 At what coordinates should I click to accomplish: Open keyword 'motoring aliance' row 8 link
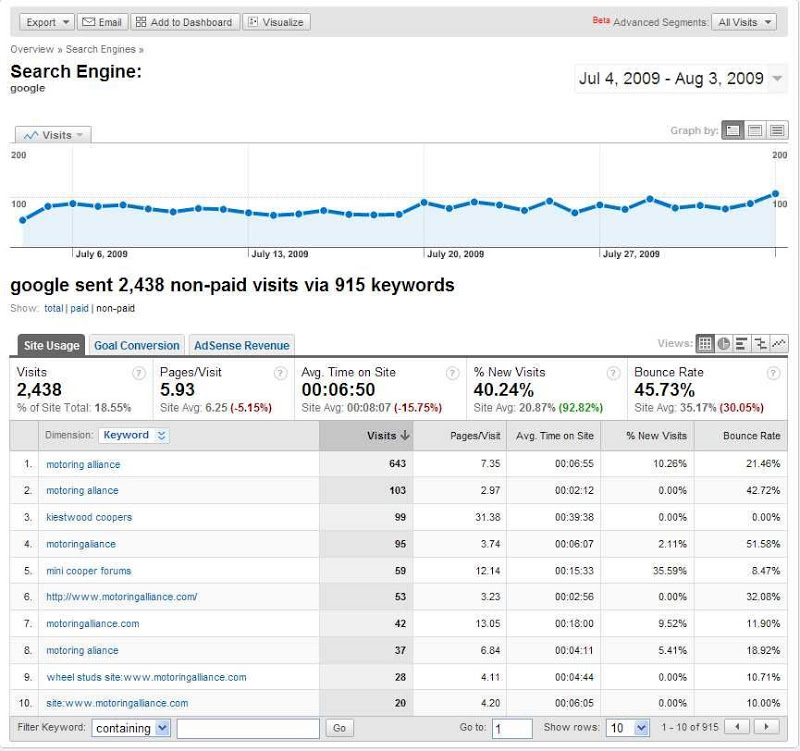pyautogui.click(x=82, y=650)
